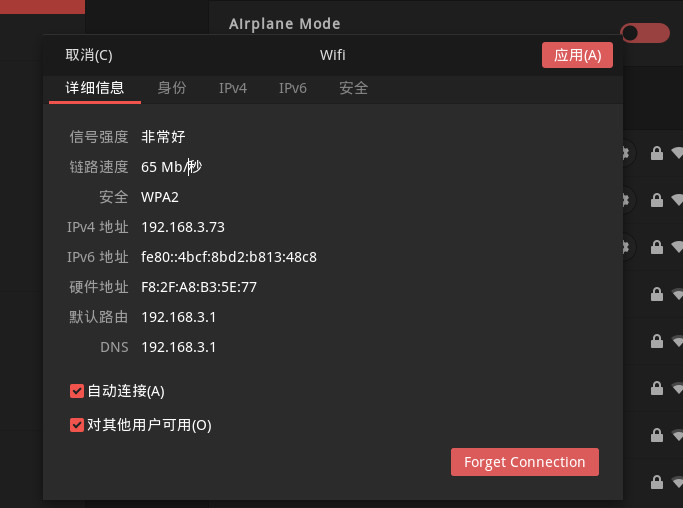
Task: Click the last network's lock icon
Action: tap(656, 482)
